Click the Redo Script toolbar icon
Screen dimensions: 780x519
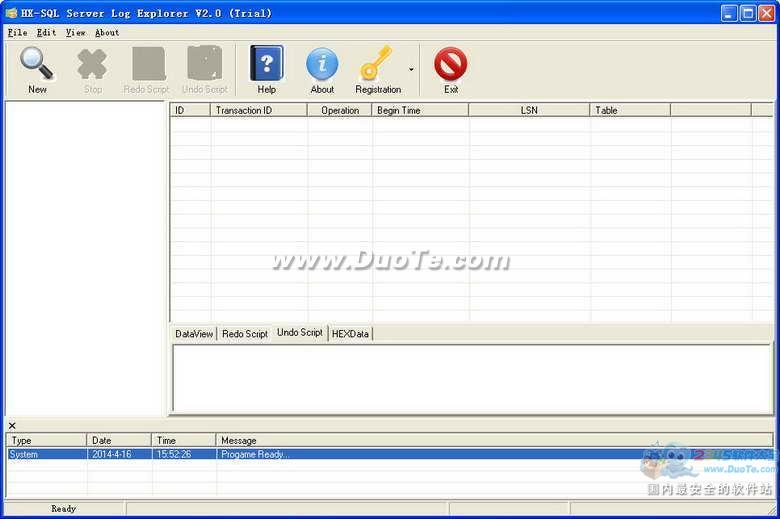coord(148,64)
